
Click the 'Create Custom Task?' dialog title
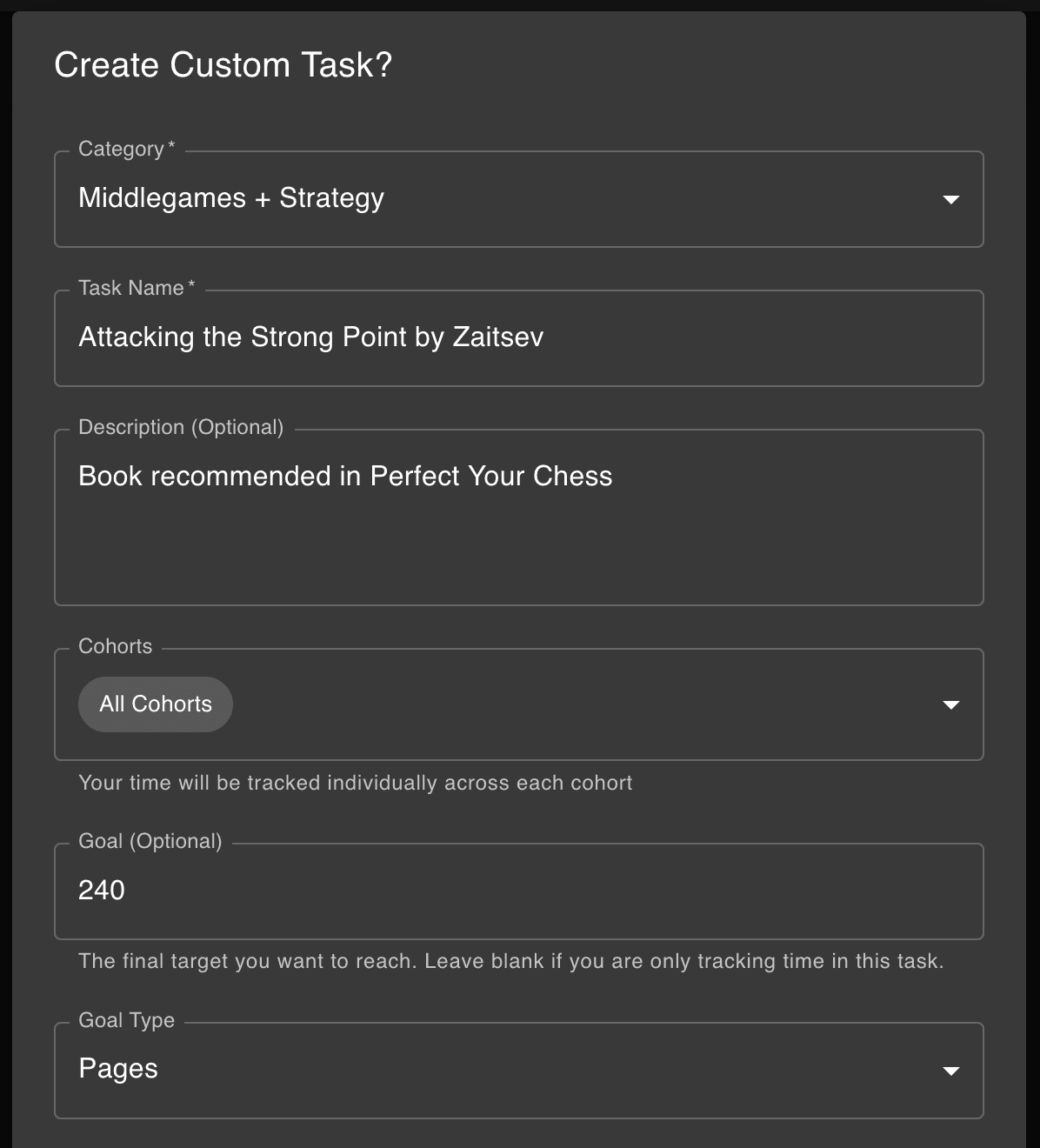(223, 65)
